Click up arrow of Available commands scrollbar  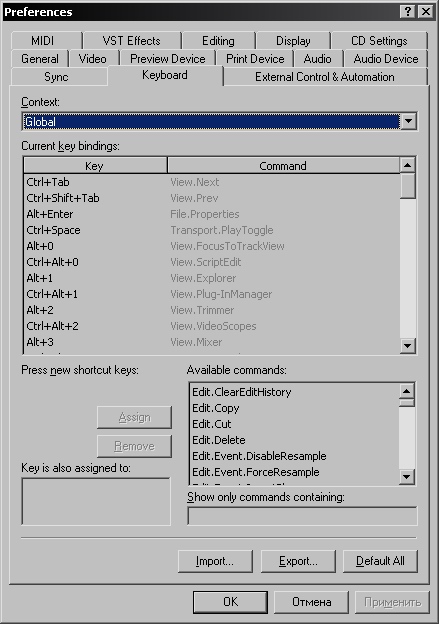click(406, 391)
